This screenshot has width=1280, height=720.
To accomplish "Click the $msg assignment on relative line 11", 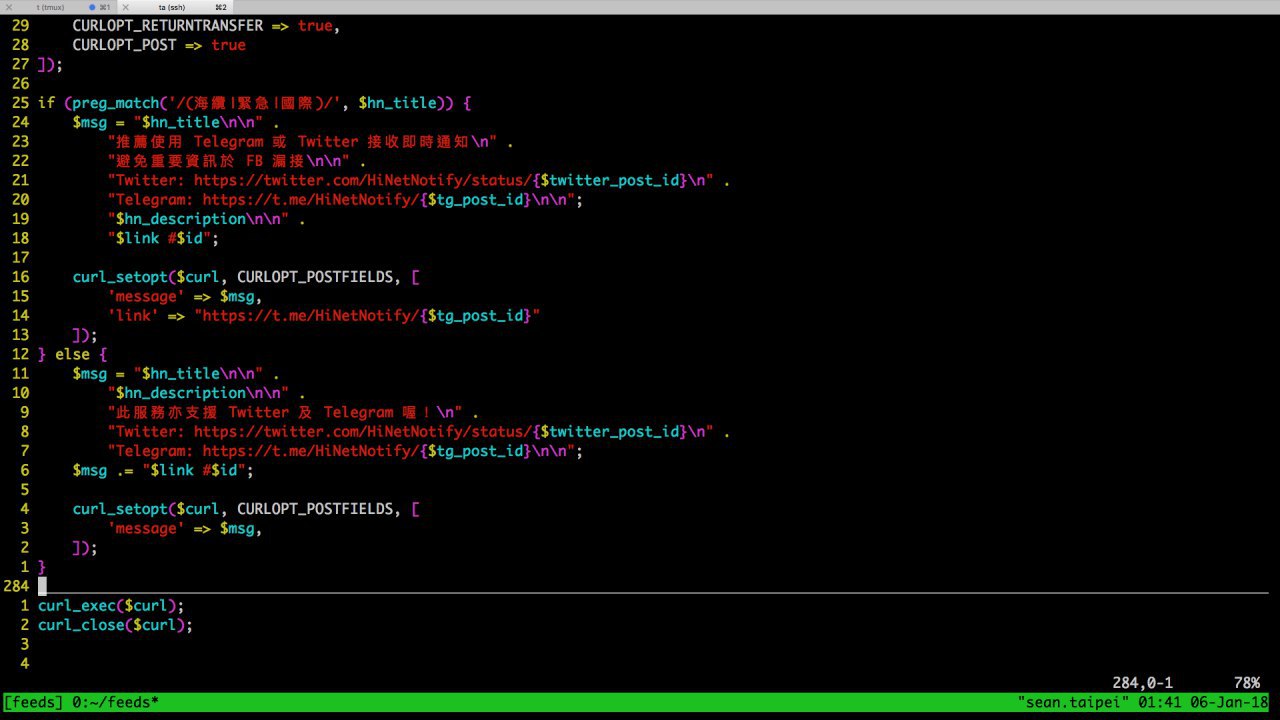I will click(x=176, y=374).
